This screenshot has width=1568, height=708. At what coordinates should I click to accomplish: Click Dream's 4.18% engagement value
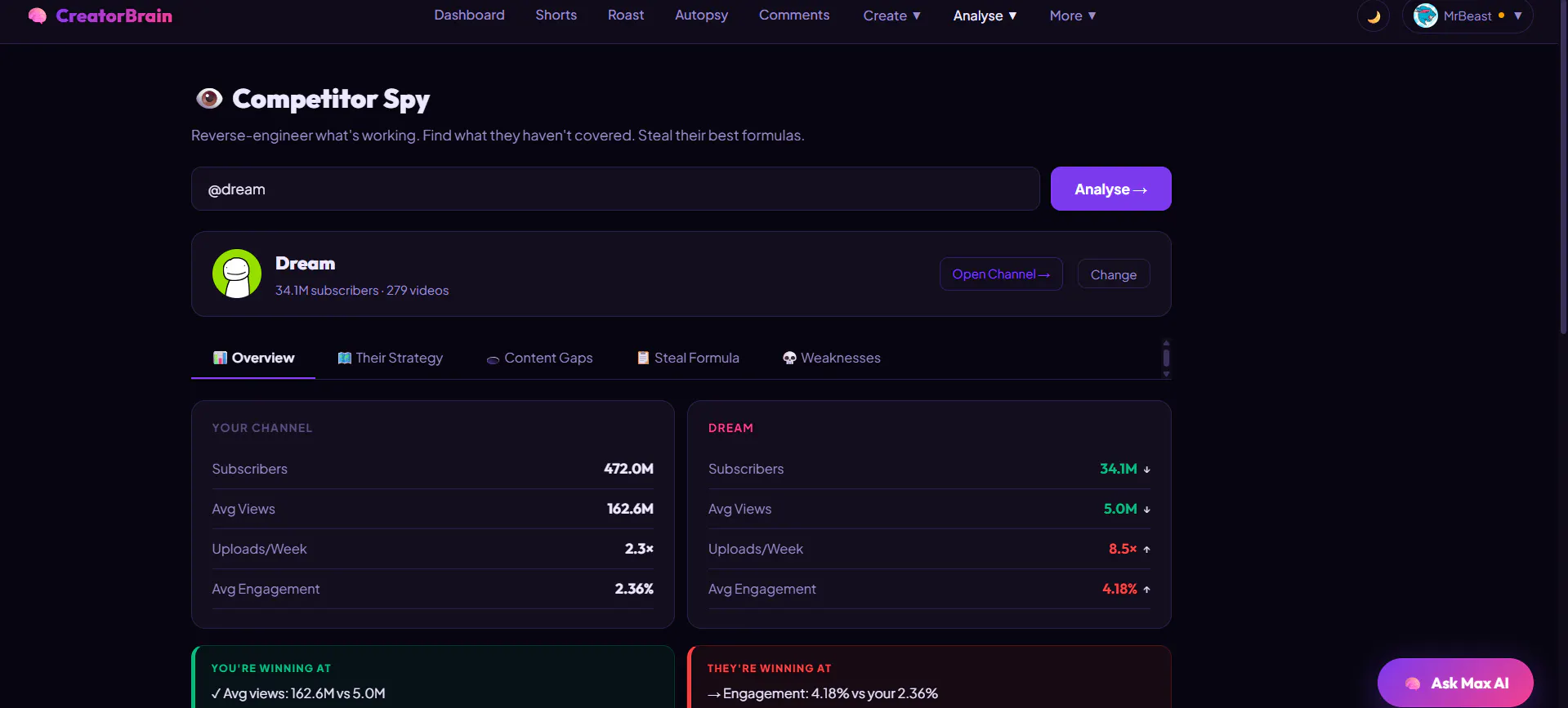click(x=1119, y=589)
